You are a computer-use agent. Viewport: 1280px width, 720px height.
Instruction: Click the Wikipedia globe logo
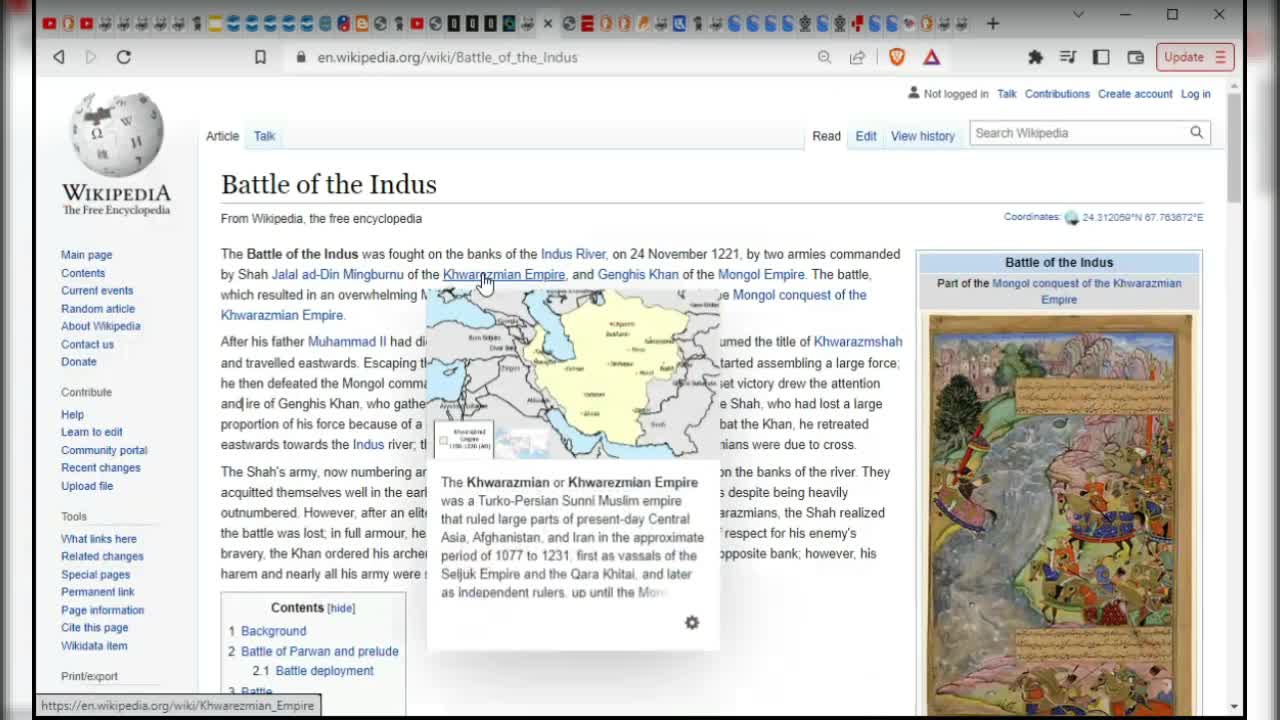pos(116,135)
